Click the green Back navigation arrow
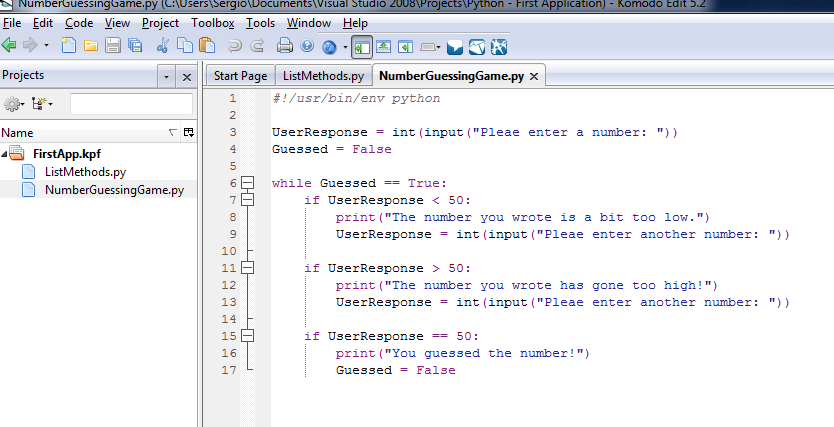 9,46
